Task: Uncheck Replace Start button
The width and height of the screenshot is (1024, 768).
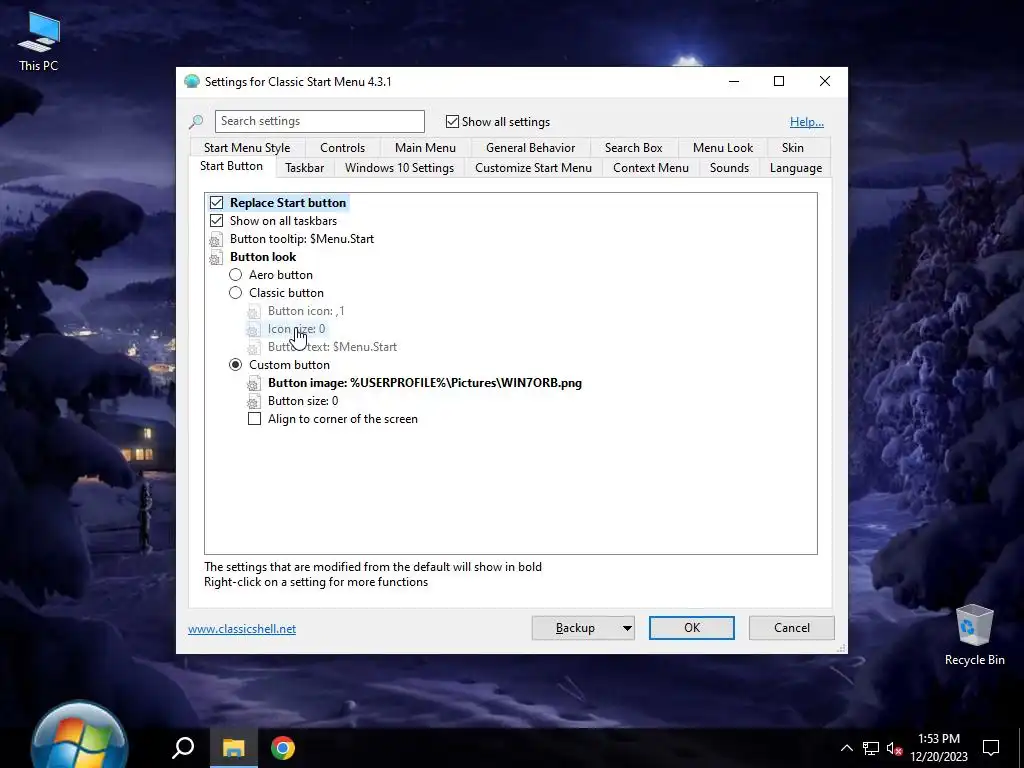Action: [216, 203]
